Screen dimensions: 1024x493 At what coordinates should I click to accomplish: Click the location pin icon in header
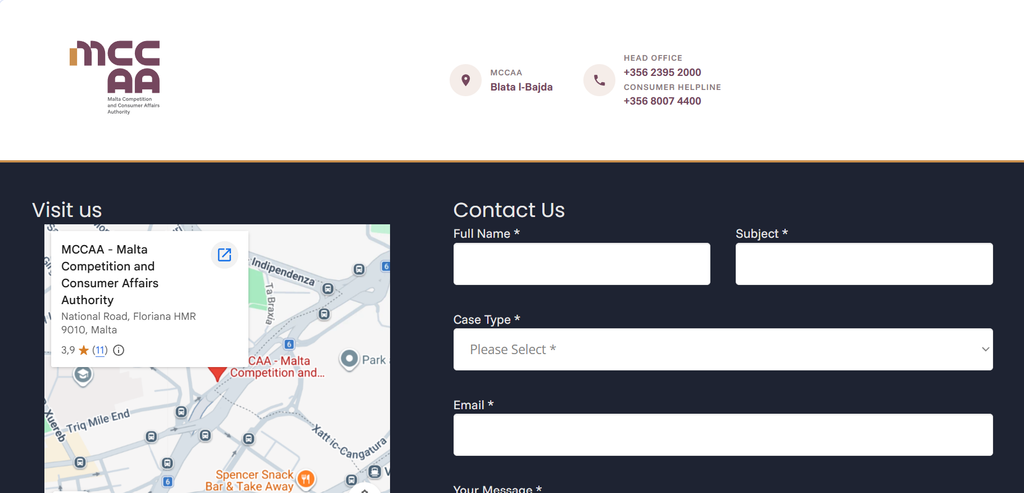pyautogui.click(x=466, y=80)
